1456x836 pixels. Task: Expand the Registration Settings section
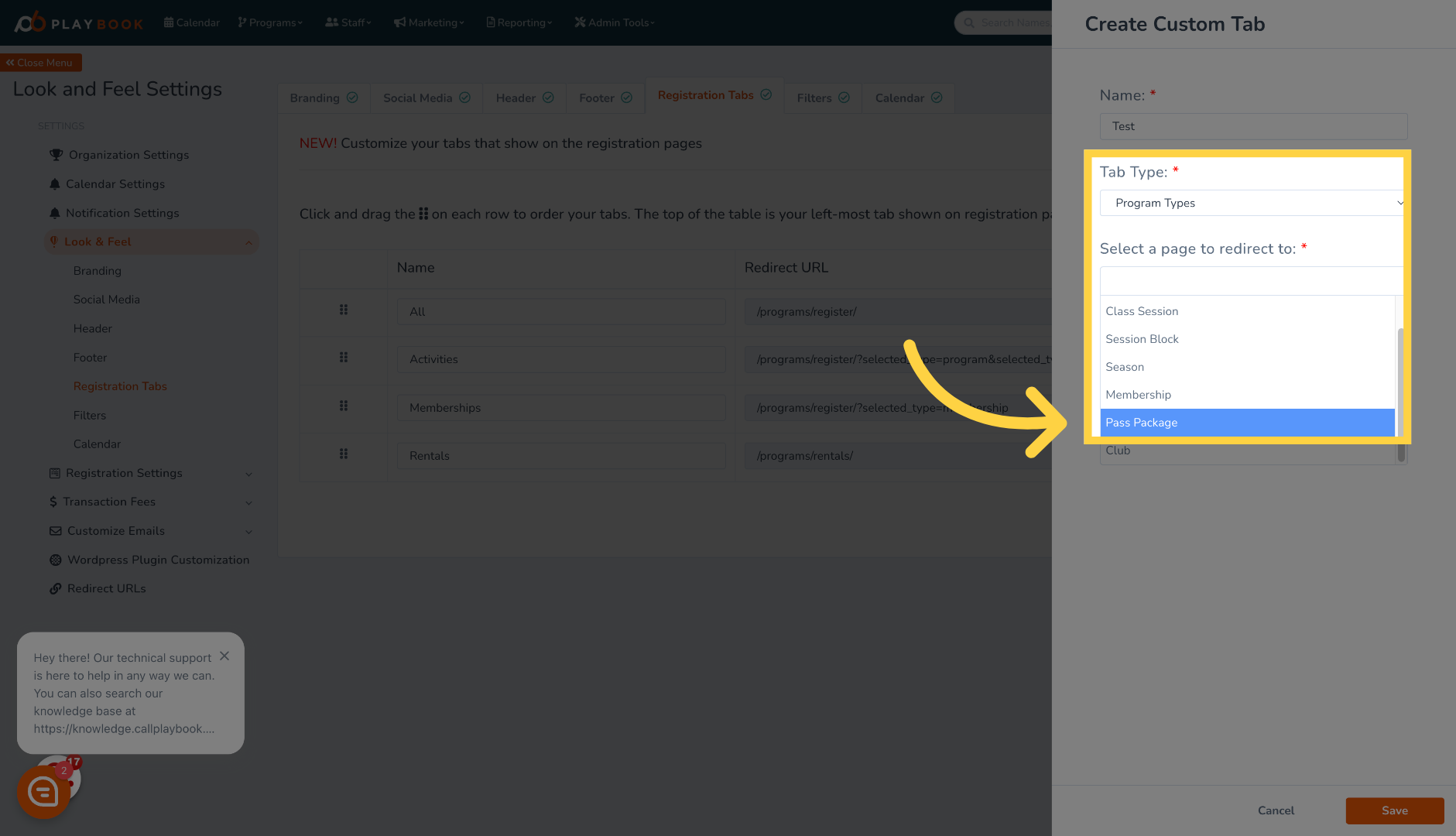124,473
